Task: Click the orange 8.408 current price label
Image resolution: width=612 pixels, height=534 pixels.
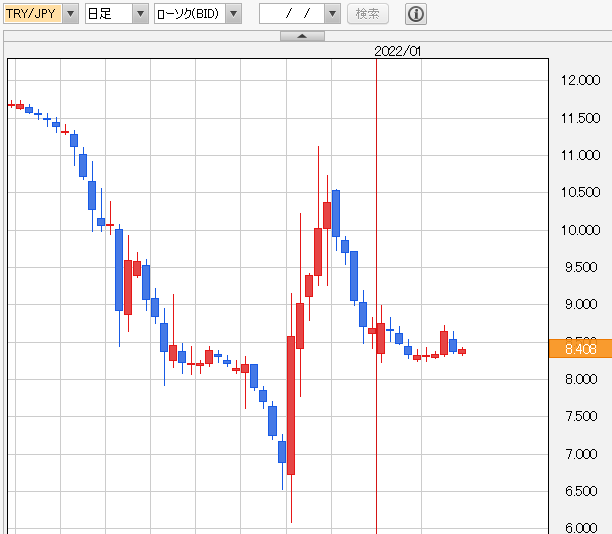Action: 580,349
